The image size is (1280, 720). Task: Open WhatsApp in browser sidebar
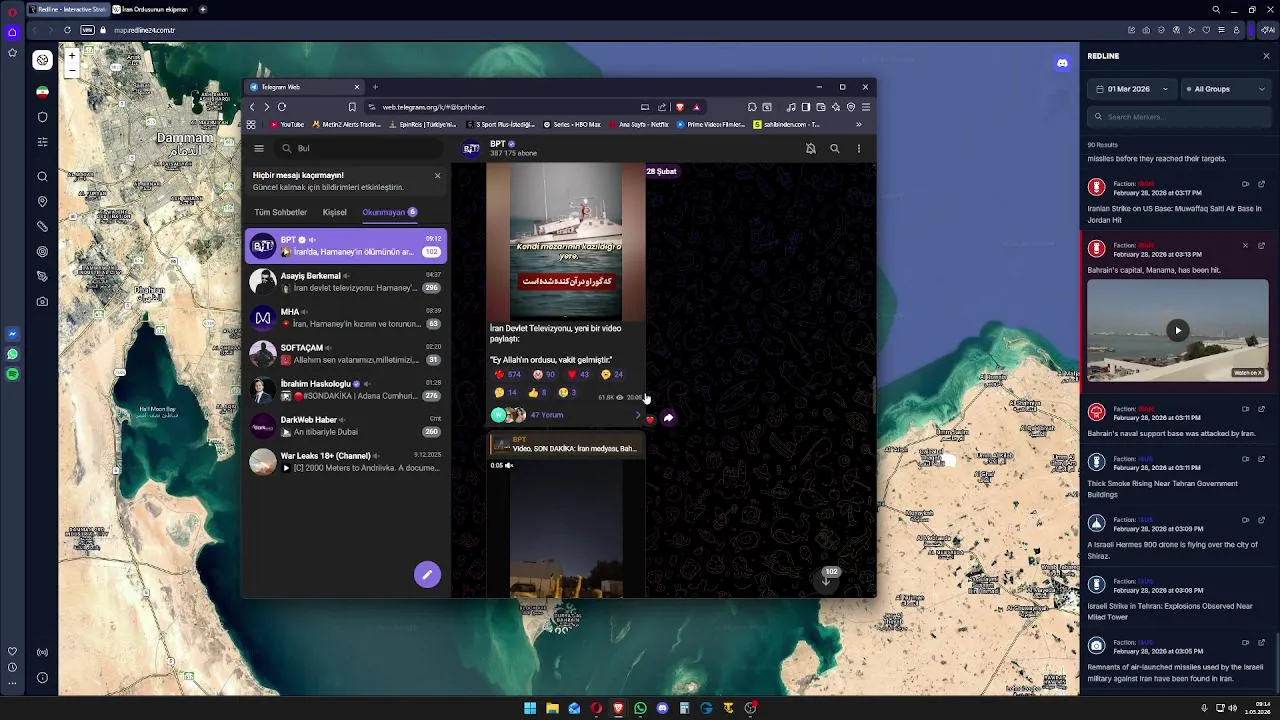(12, 354)
